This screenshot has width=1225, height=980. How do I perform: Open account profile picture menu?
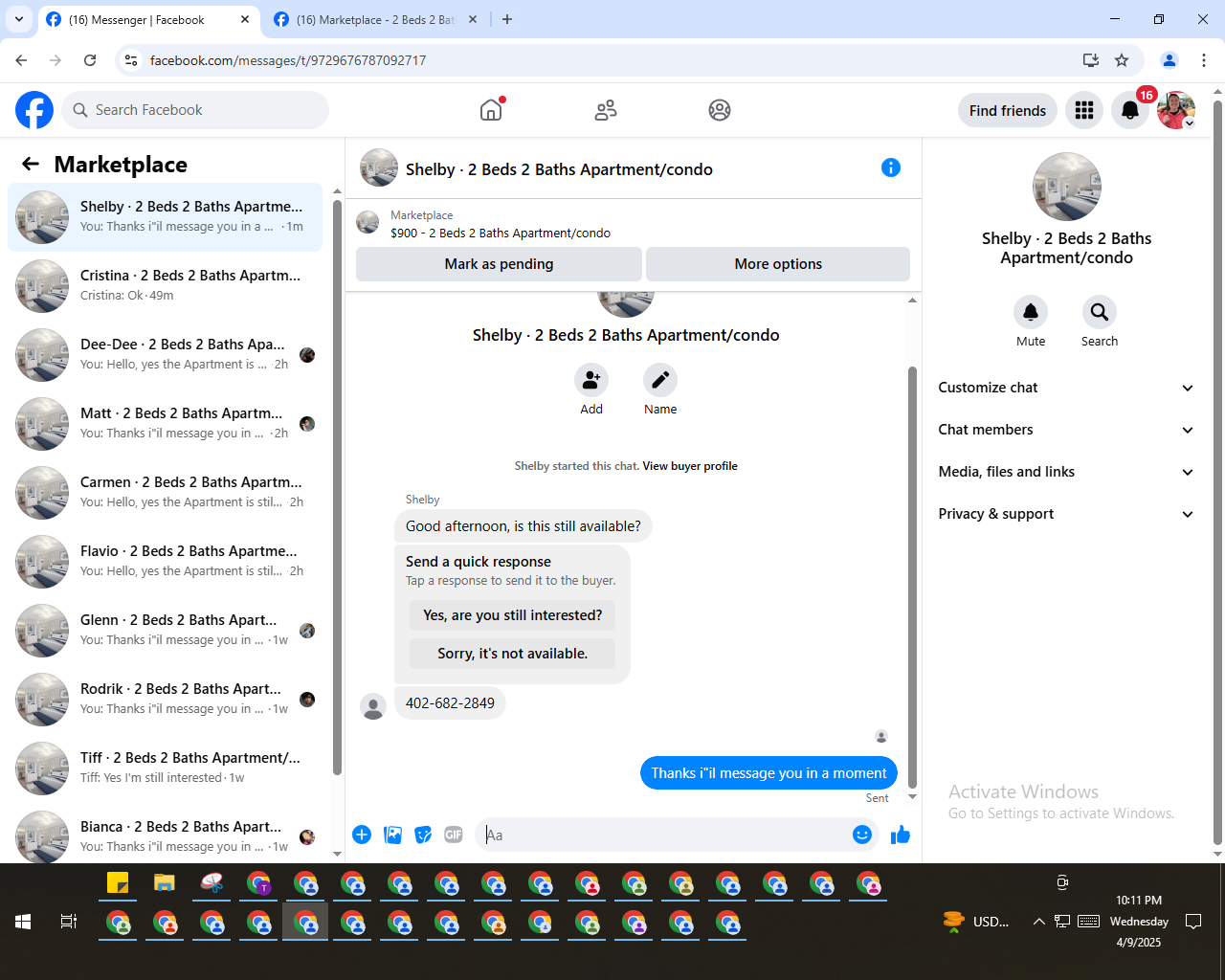click(1176, 110)
